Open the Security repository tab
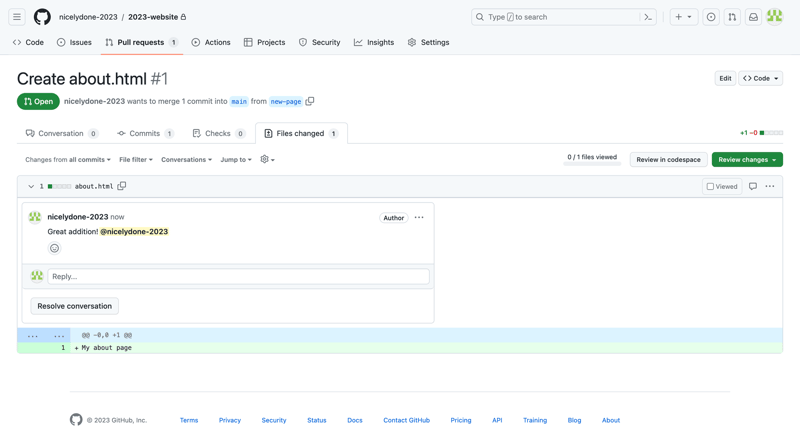The width and height of the screenshot is (800, 442). click(319, 42)
